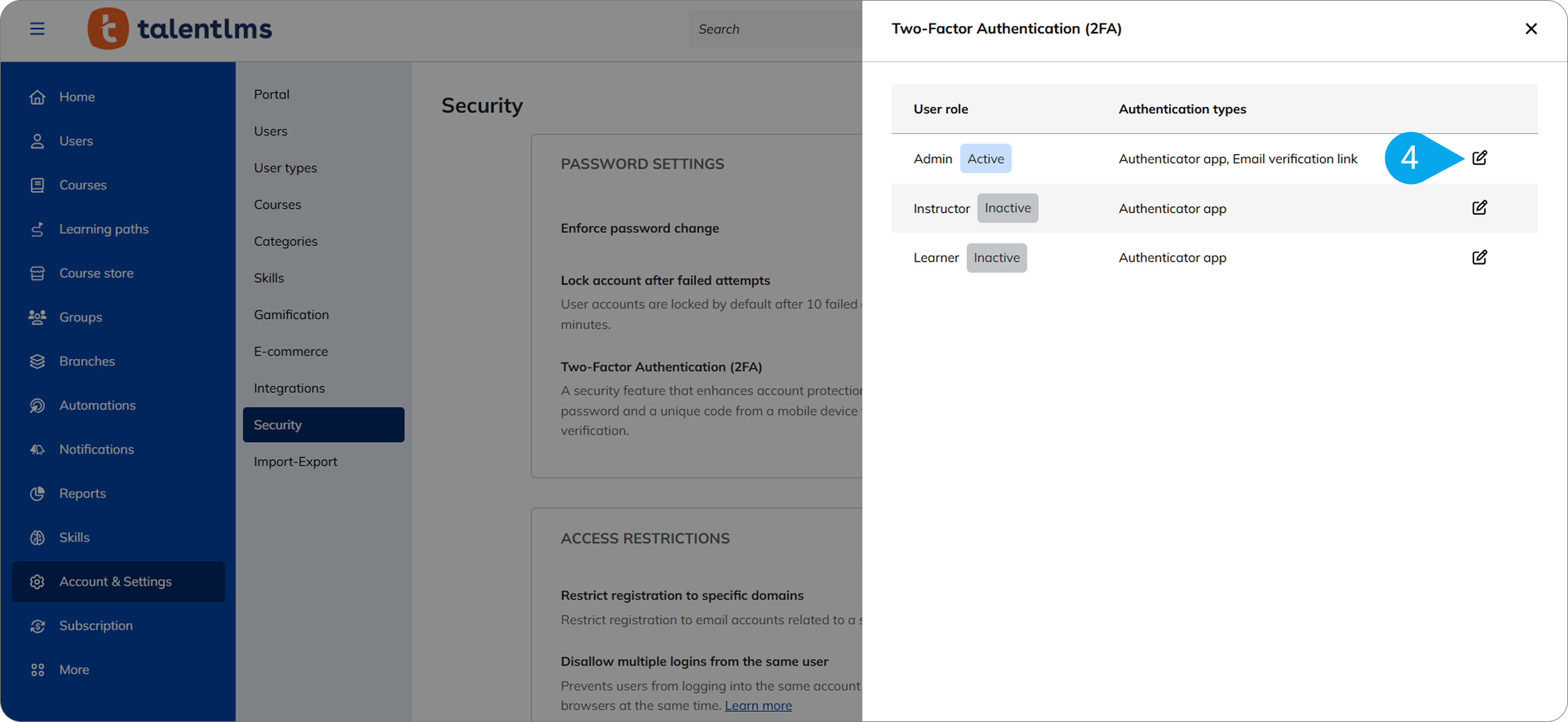This screenshot has width=1568, height=722.
Task: Close the Two-Factor Authentication panel
Action: (1531, 29)
